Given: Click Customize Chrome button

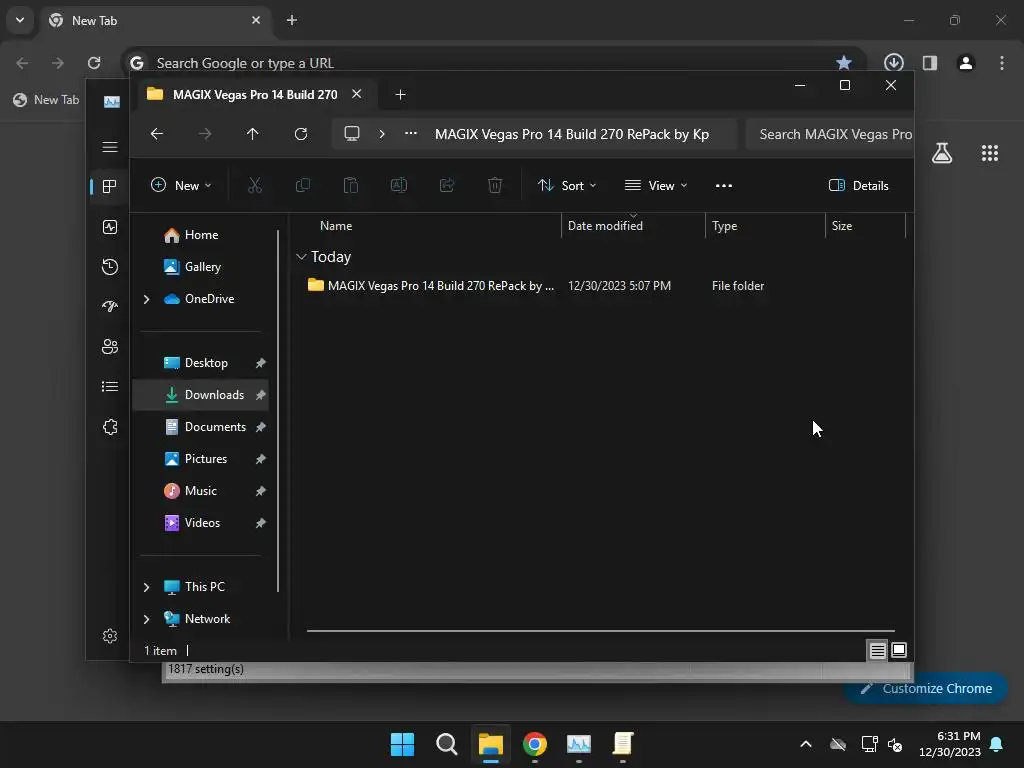Looking at the screenshot, I should (926, 688).
